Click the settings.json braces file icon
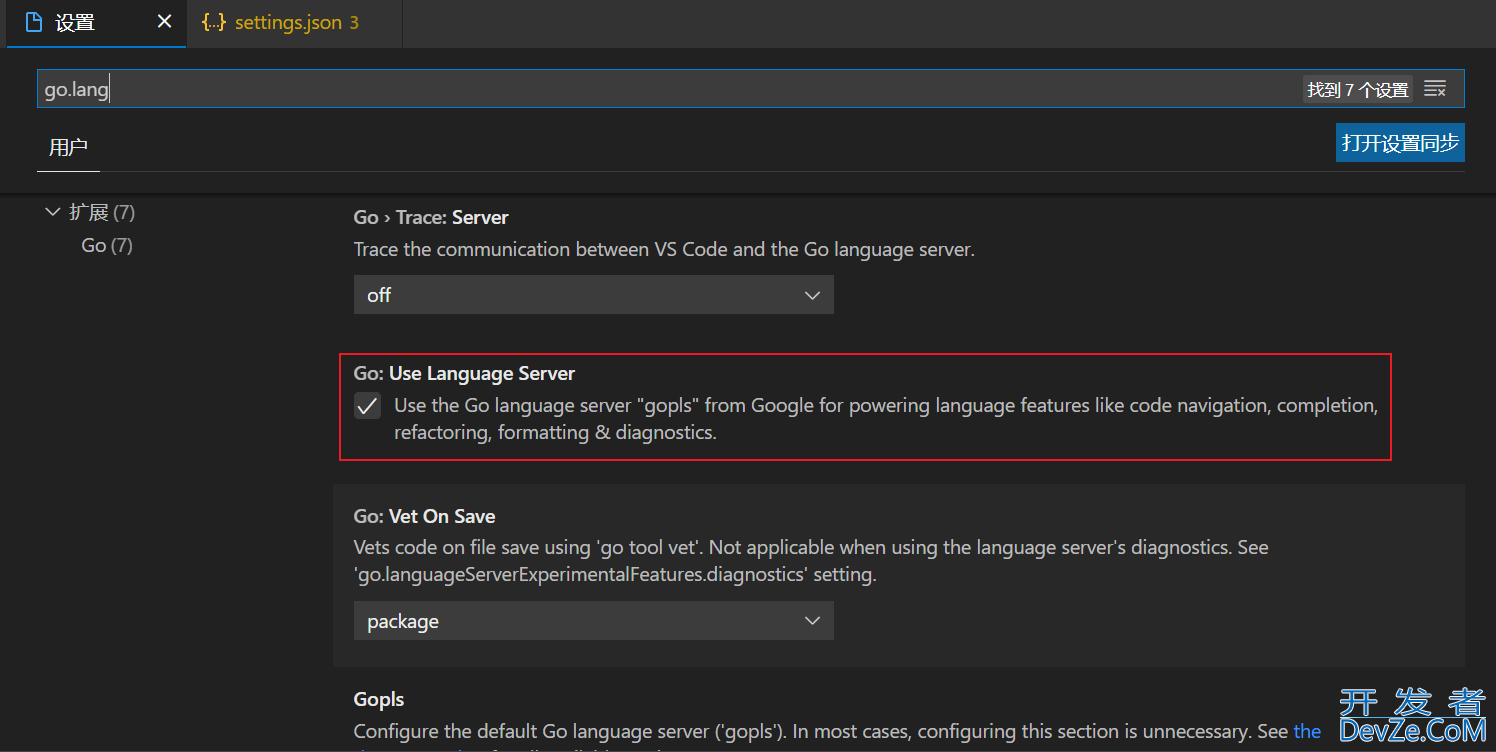This screenshot has width=1496, height=752. pyautogui.click(x=213, y=22)
